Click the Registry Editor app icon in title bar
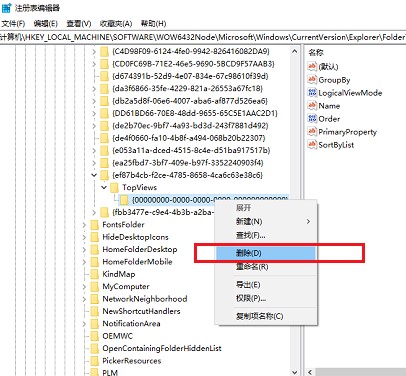 [x=6, y=7]
